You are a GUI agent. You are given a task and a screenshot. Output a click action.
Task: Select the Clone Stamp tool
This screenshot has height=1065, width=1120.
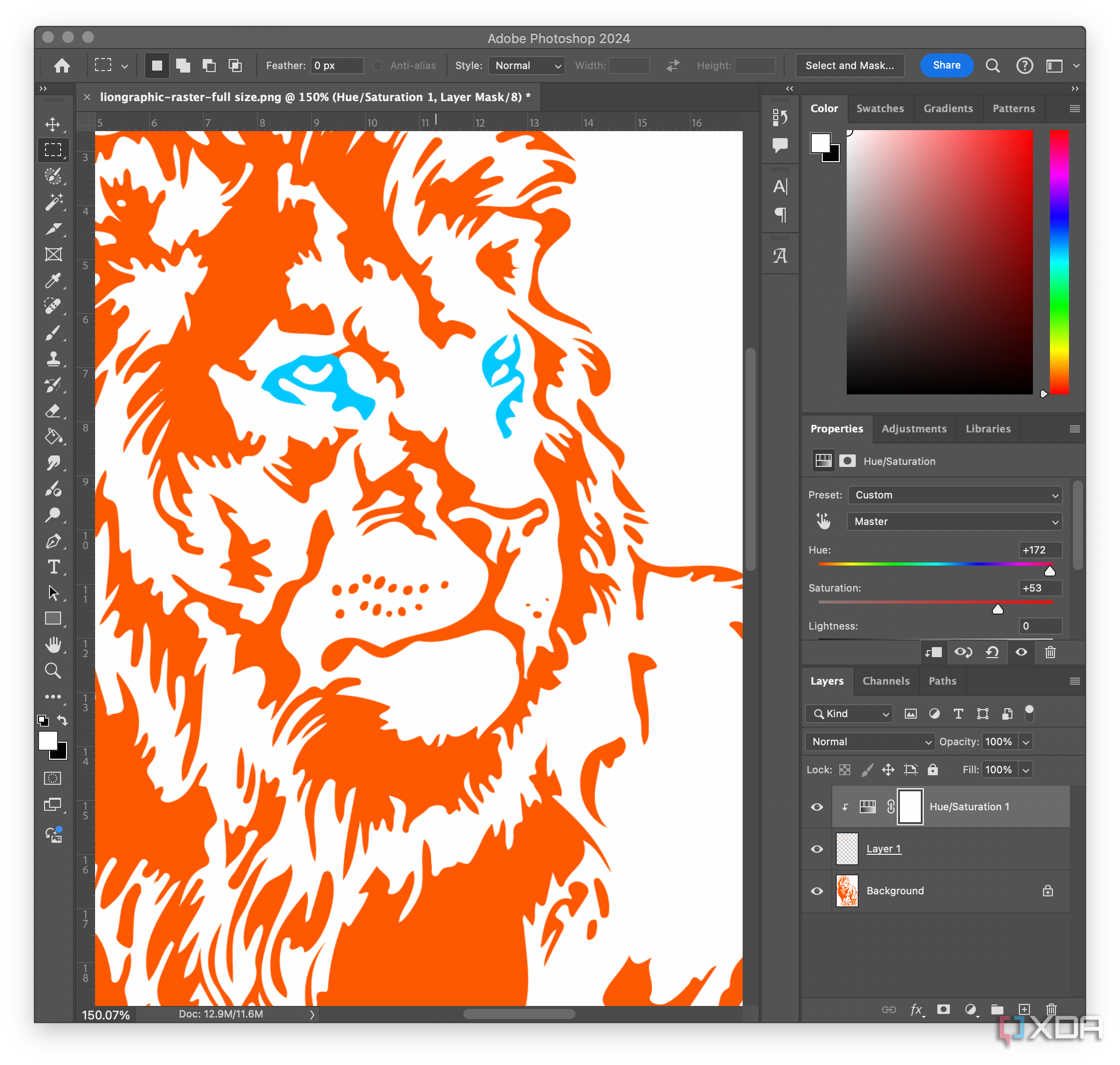(54, 358)
